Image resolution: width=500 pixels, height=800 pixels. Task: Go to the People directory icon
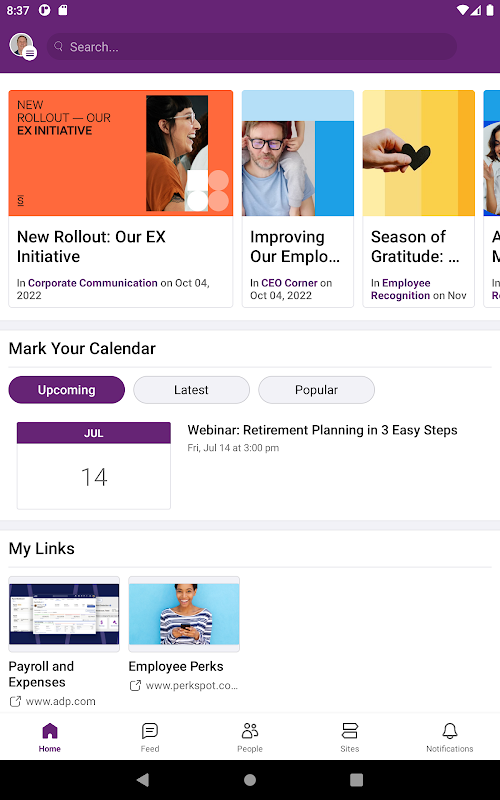(x=249, y=731)
